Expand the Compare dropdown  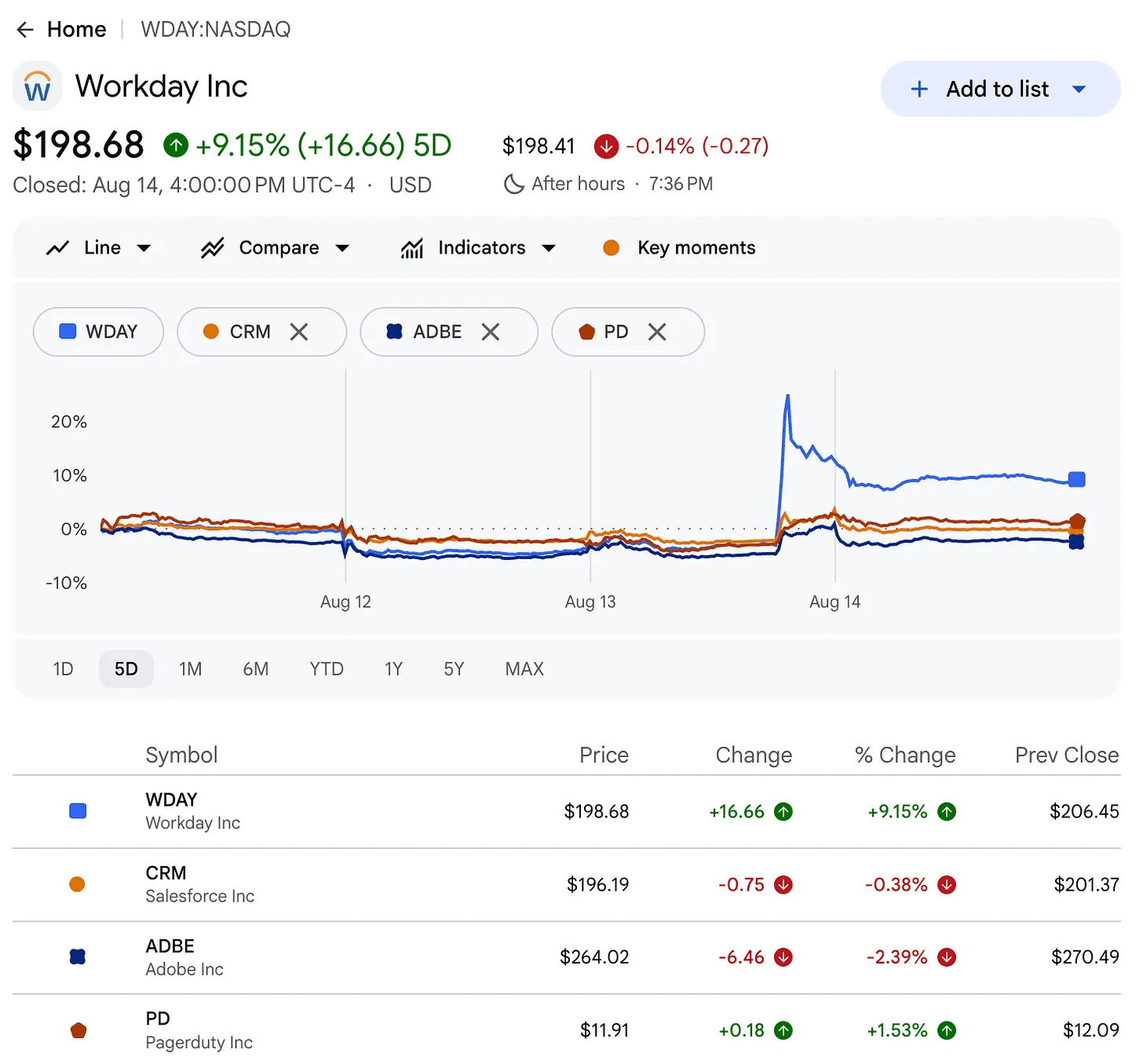276,248
